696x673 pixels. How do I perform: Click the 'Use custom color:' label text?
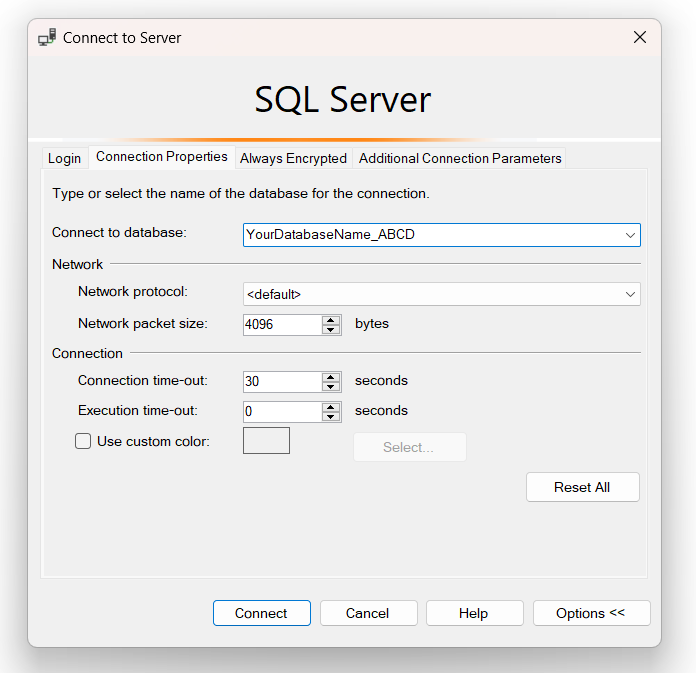pyautogui.click(x=153, y=441)
